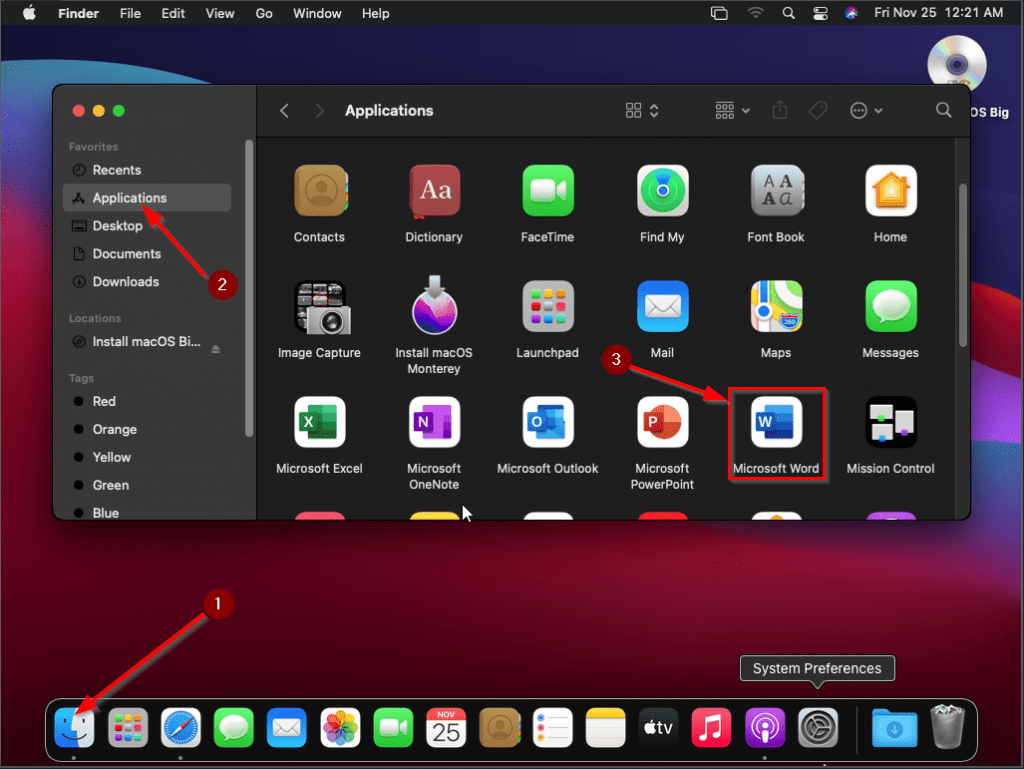Viewport: 1024px width, 769px height.
Task: Open Desktop in the sidebar
Action: pos(147,226)
